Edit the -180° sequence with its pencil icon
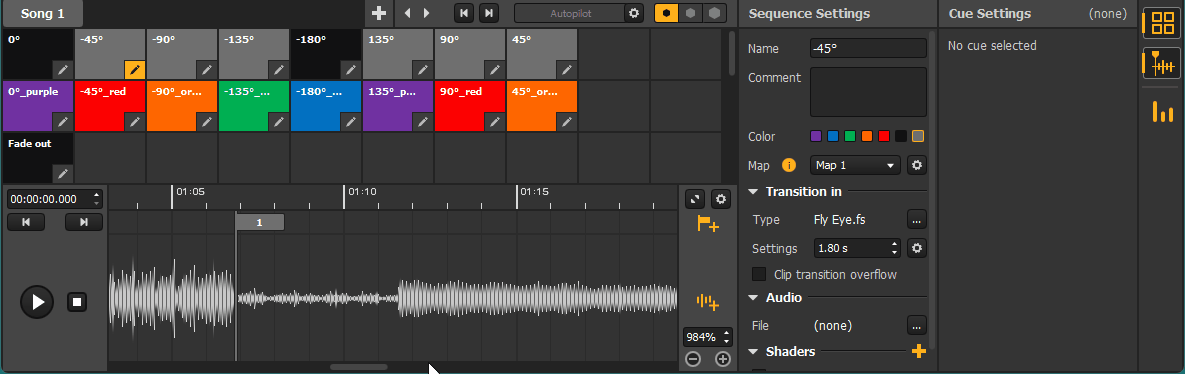 tap(351, 70)
